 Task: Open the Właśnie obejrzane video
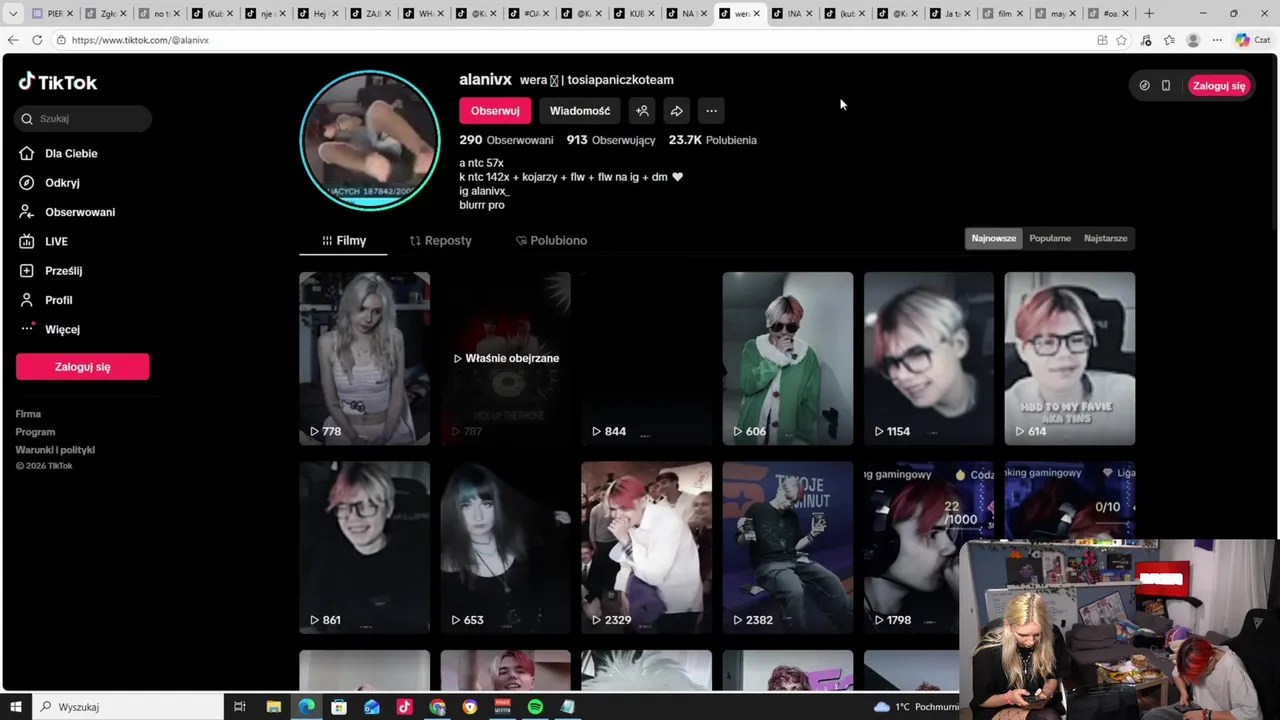pyautogui.click(x=506, y=358)
